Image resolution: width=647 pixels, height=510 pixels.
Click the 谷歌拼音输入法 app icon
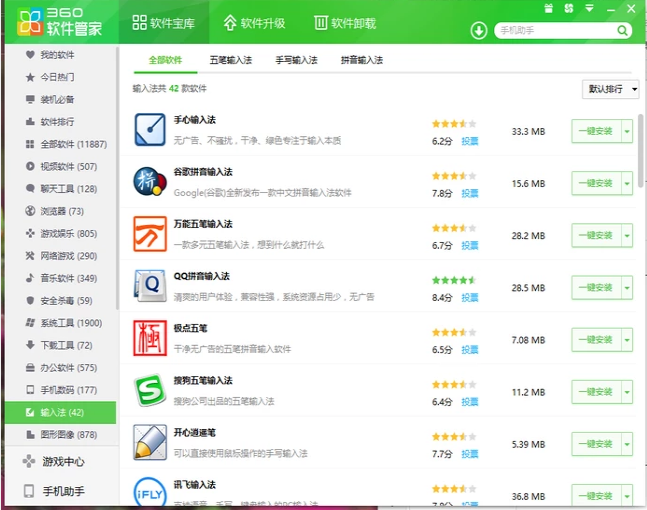click(149, 182)
